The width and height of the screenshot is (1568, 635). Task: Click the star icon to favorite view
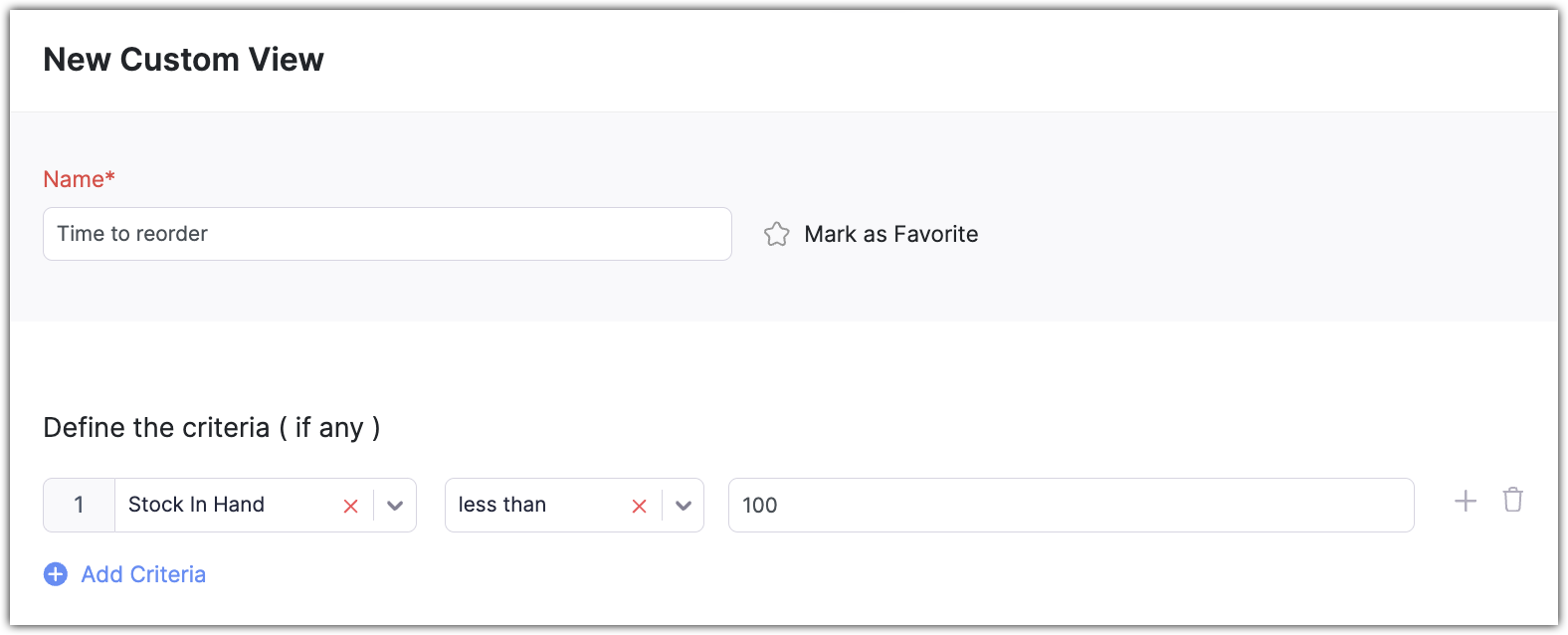776,234
